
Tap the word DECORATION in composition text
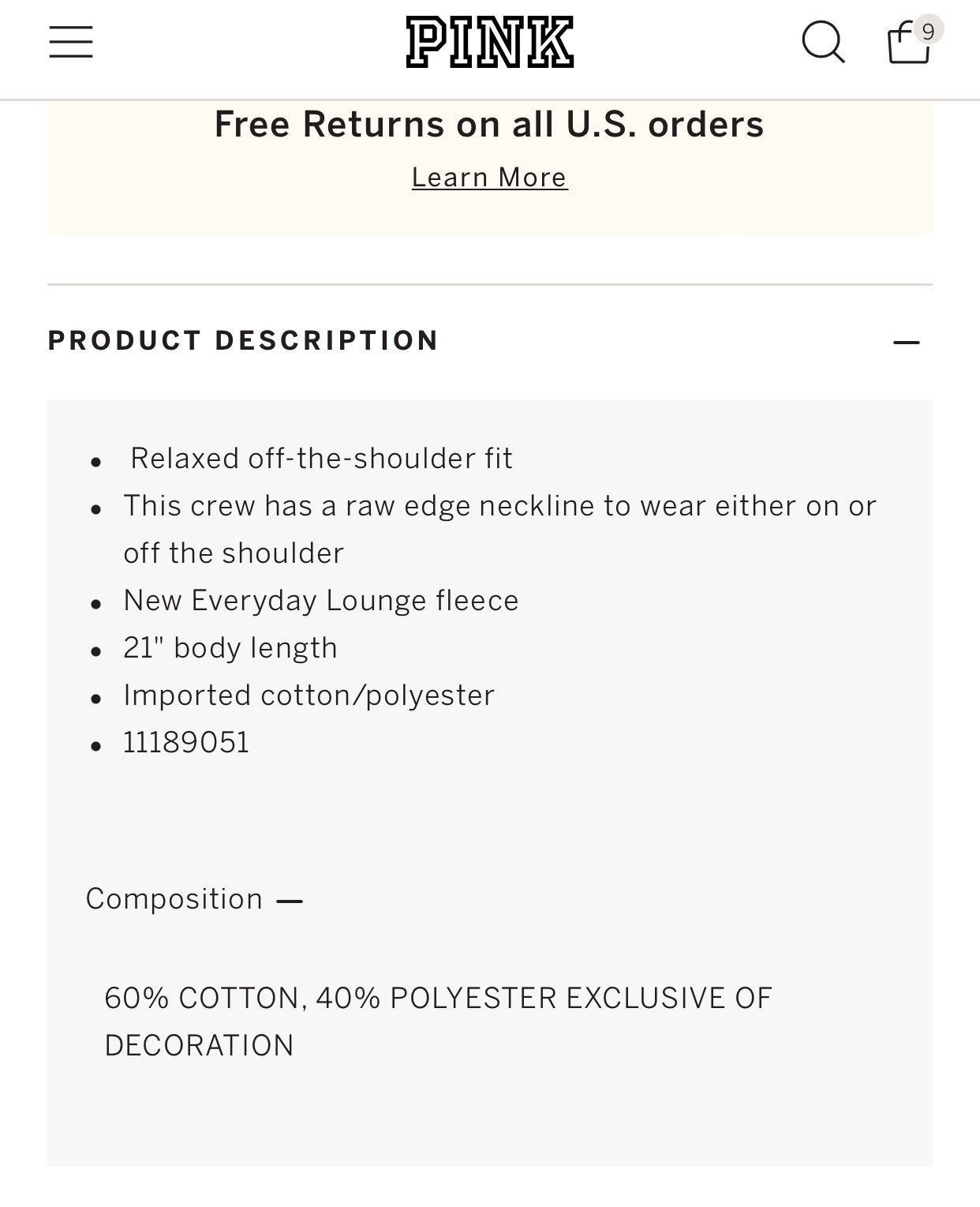pos(199,1045)
